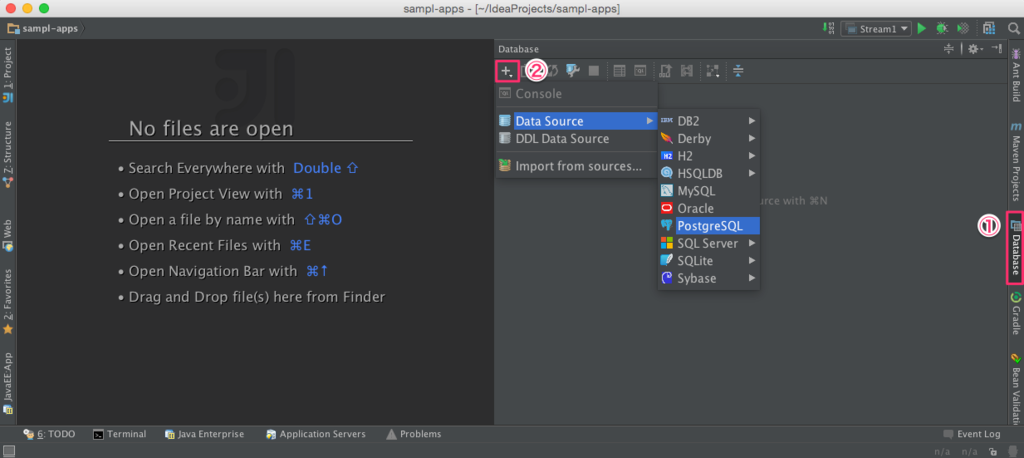Choose SQL Server data source
This screenshot has height=458, width=1024.
[709, 243]
